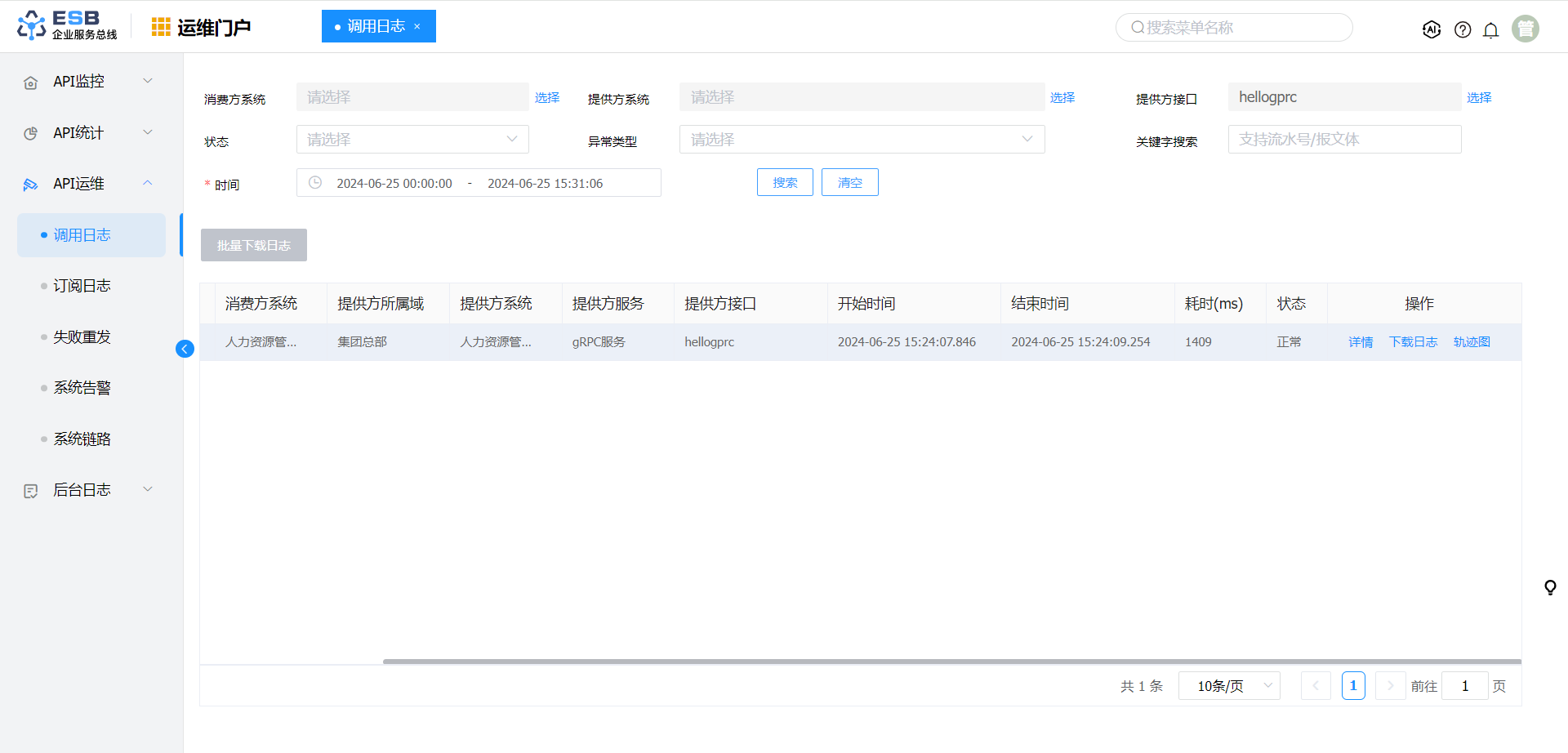Viewport: 1568px width, 753px height.
Task: Click the orange grid portal menu icon
Action: (161, 27)
